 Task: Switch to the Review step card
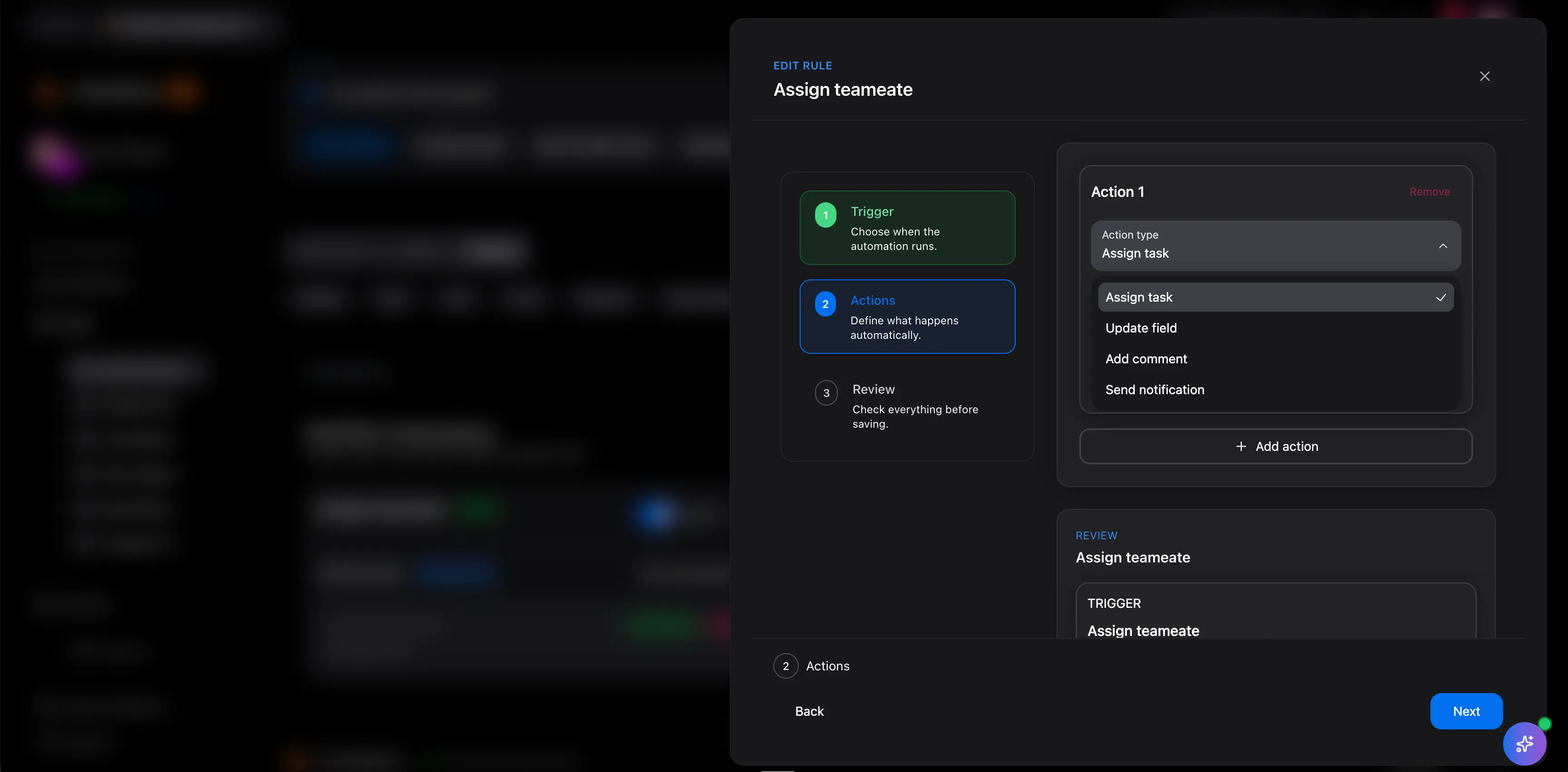pyautogui.click(x=907, y=405)
